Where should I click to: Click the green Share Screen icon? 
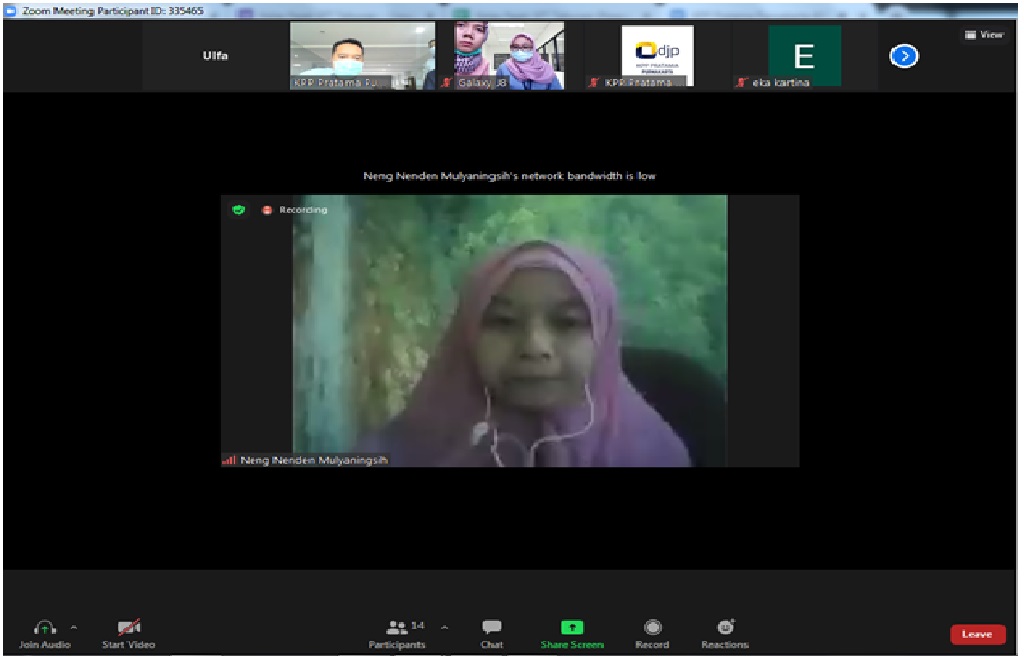pyautogui.click(x=572, y=628)
